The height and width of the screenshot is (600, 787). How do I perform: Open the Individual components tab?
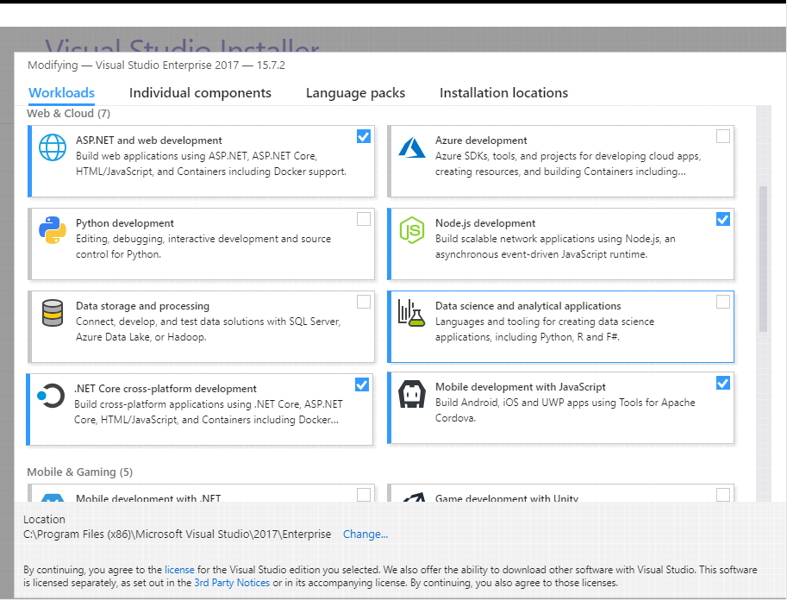(x=200, y=93)
